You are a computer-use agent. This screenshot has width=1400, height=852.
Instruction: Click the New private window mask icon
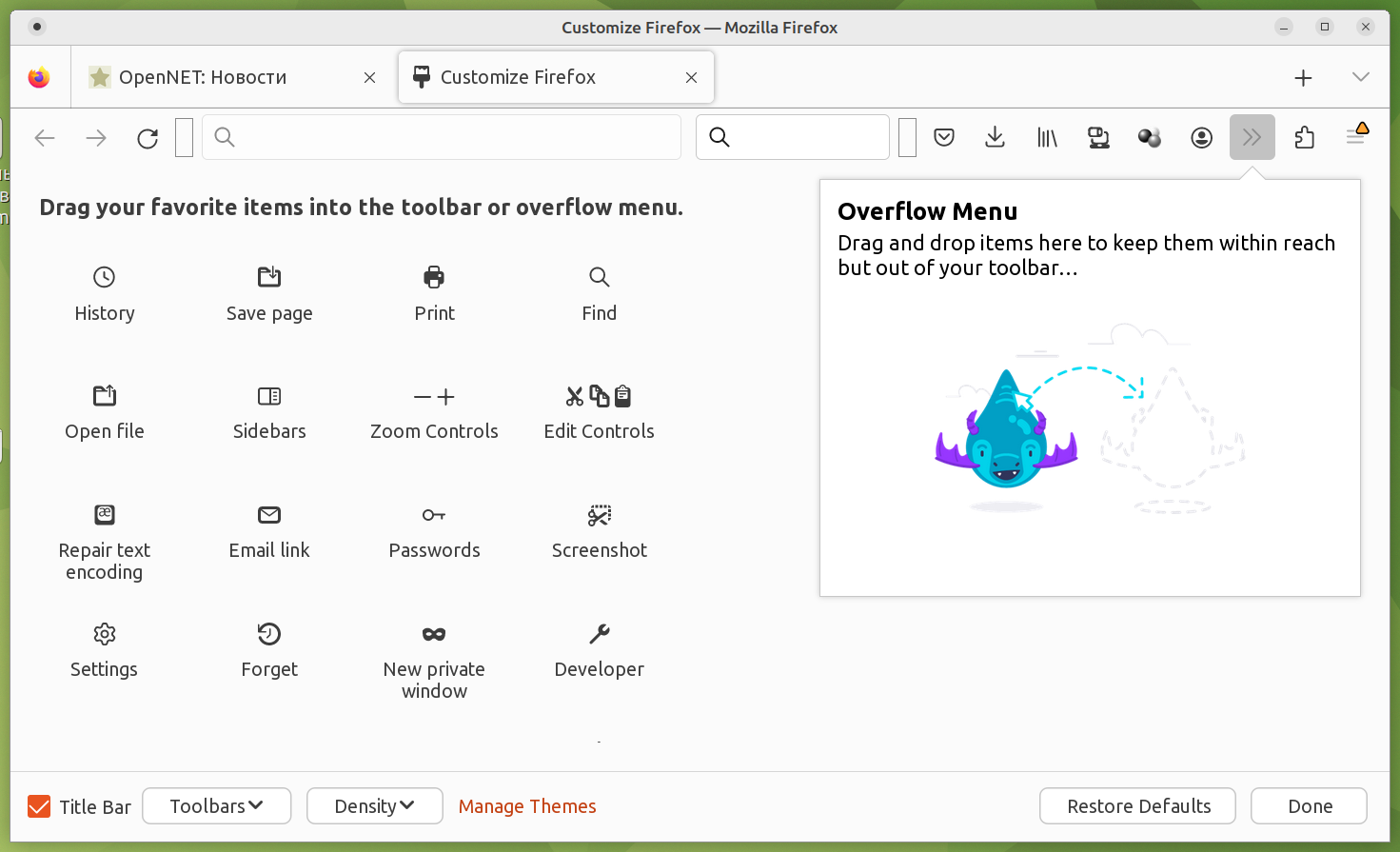(x=434, y=634)
